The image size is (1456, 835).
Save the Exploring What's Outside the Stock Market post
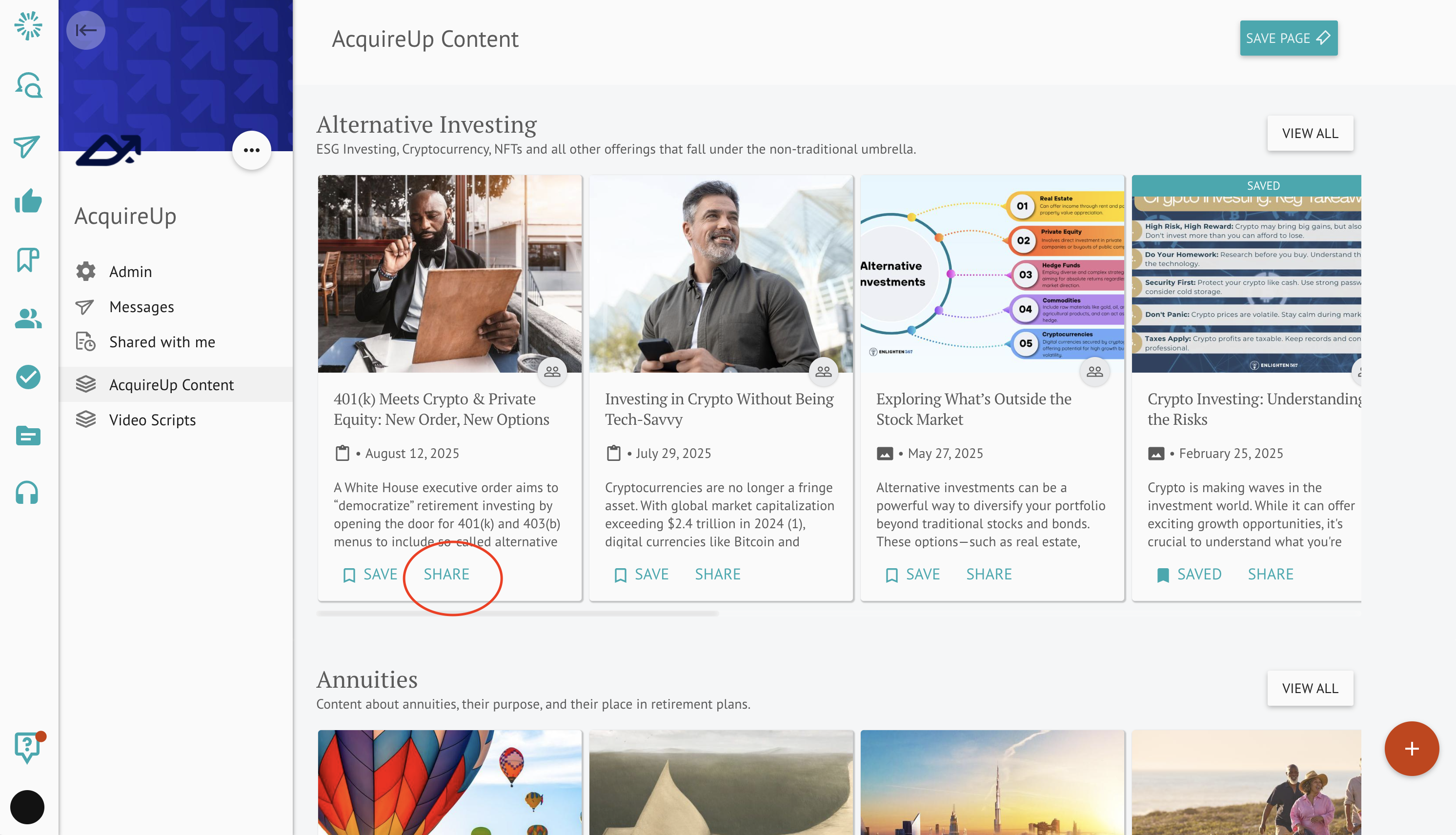(x=912, y=574)
